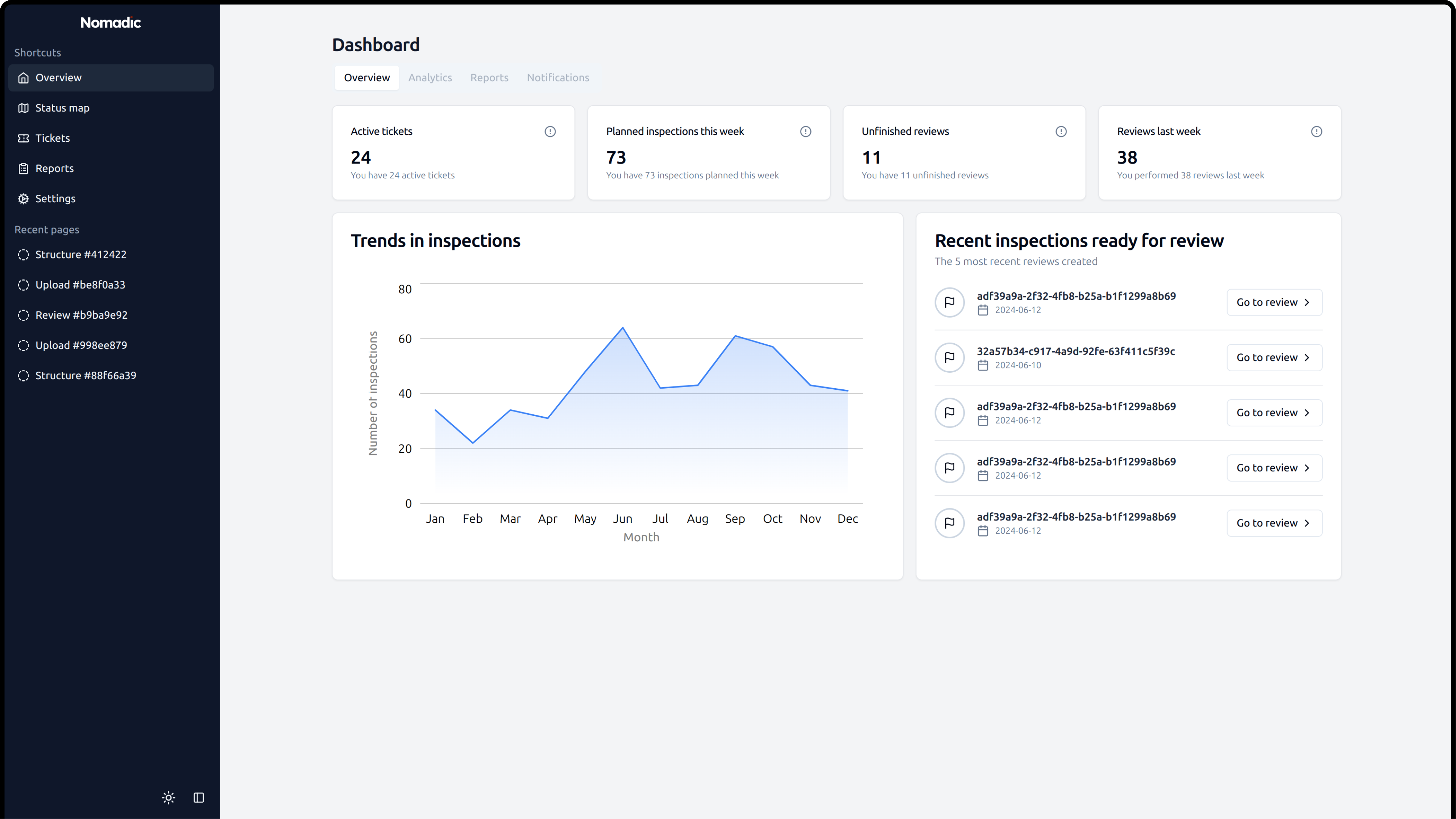Viewport: 1456px width, 819px height.
Task: Click the Status map sidebar icon
Action: click(23, 108)
